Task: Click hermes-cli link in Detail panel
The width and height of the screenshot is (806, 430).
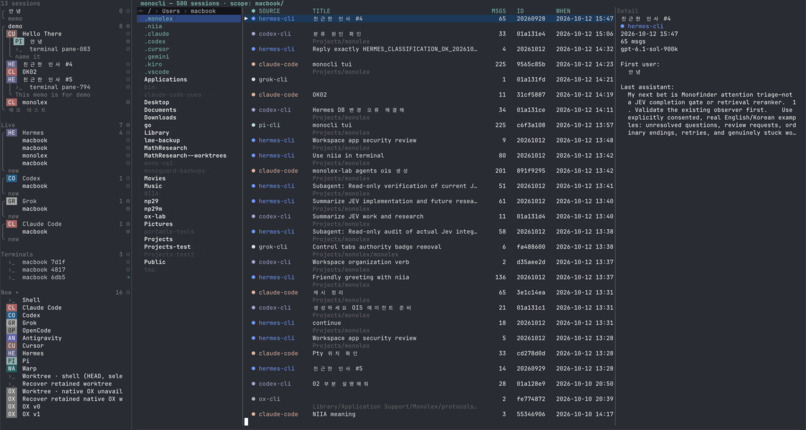Action: coord(646,26)
